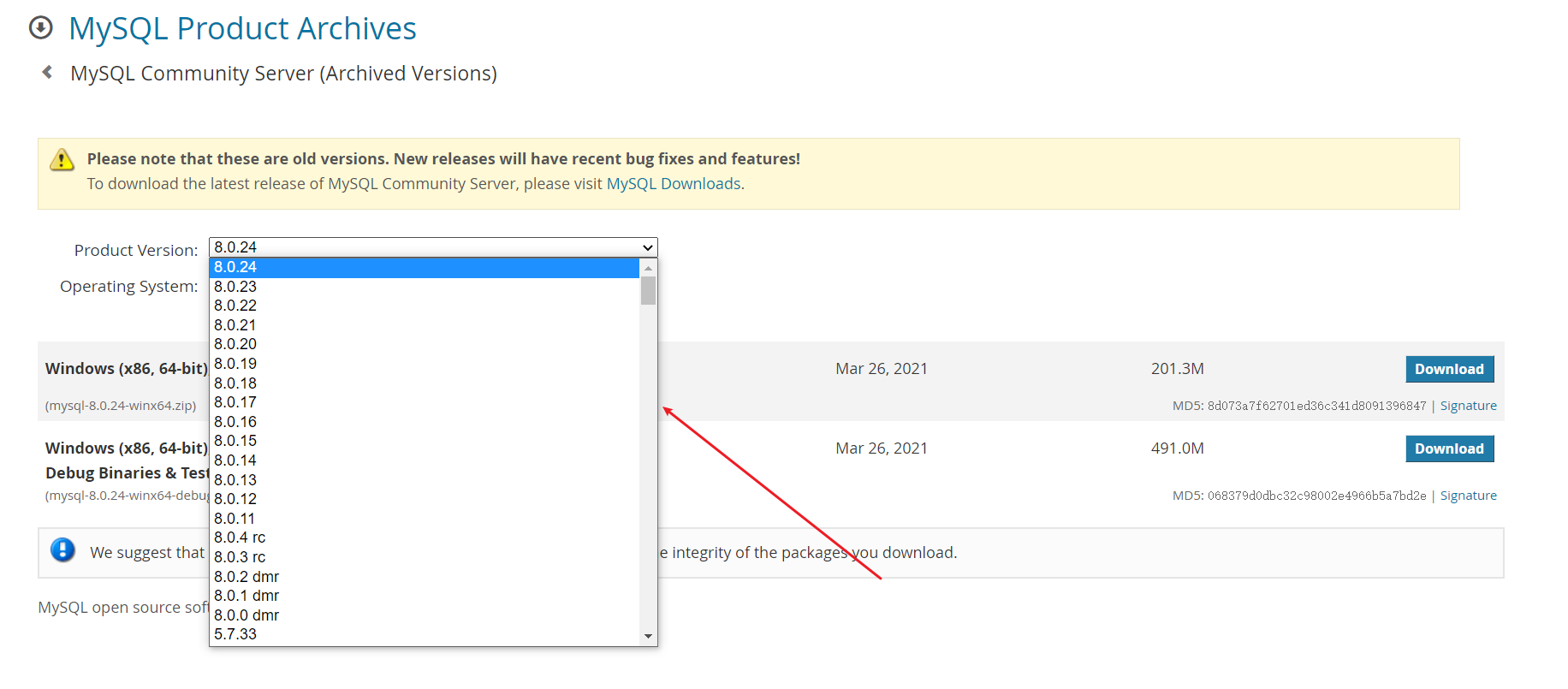1568x689 pixels.
Task: Pick version 8.0.19 from the list
Action: [x=425, y=364]
